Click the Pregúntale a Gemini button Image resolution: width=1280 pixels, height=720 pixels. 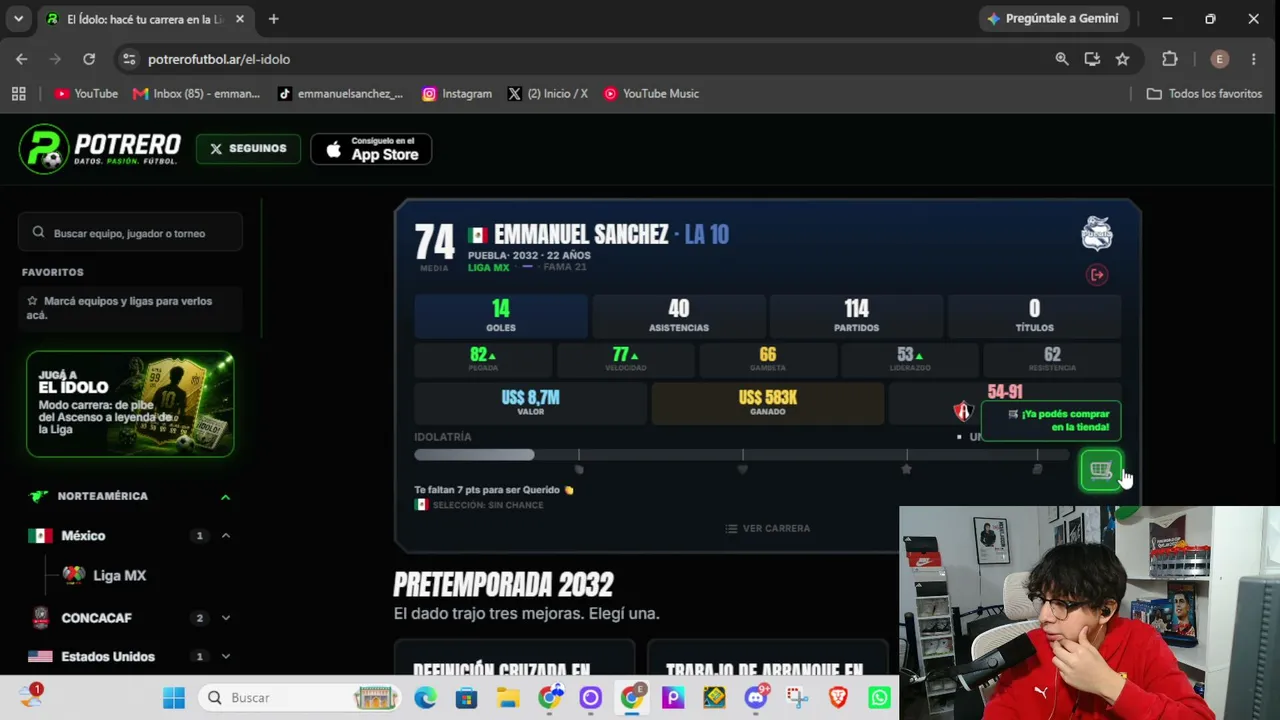[x=1055, y=19]
